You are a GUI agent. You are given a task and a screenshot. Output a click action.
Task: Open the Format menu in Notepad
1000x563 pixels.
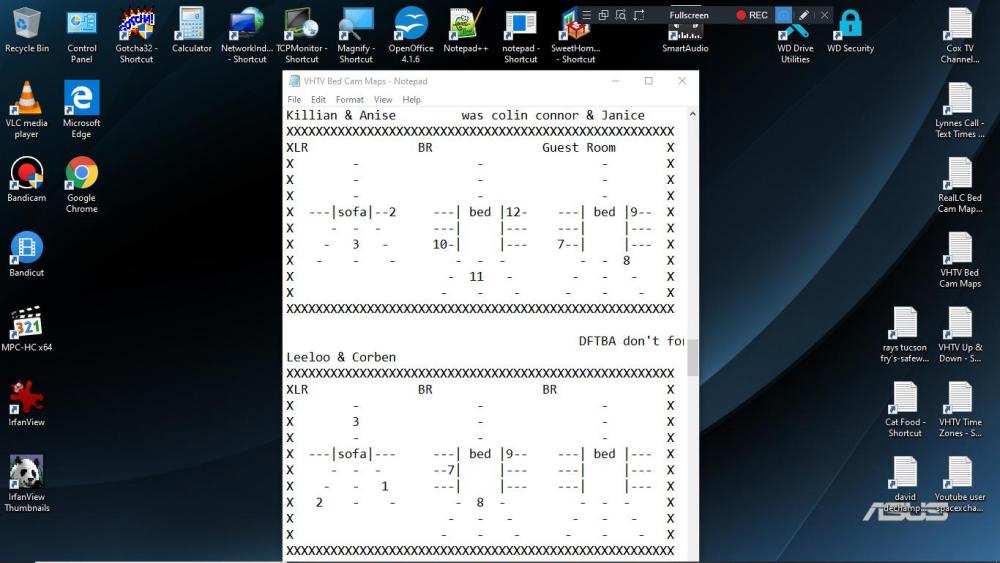click(x=349, y=100)
